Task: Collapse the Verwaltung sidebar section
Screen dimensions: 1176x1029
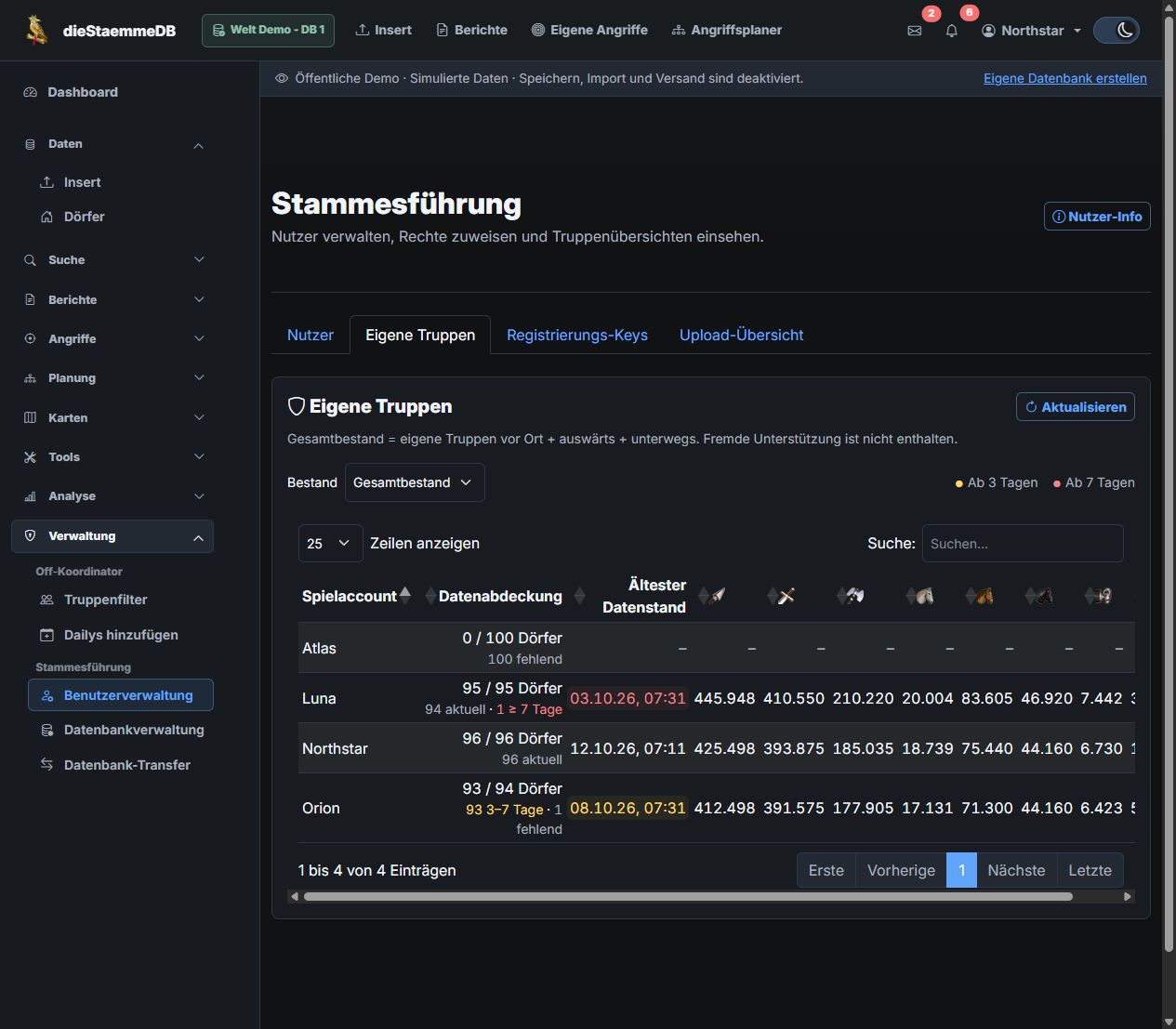Action: (x=112, y=536)
